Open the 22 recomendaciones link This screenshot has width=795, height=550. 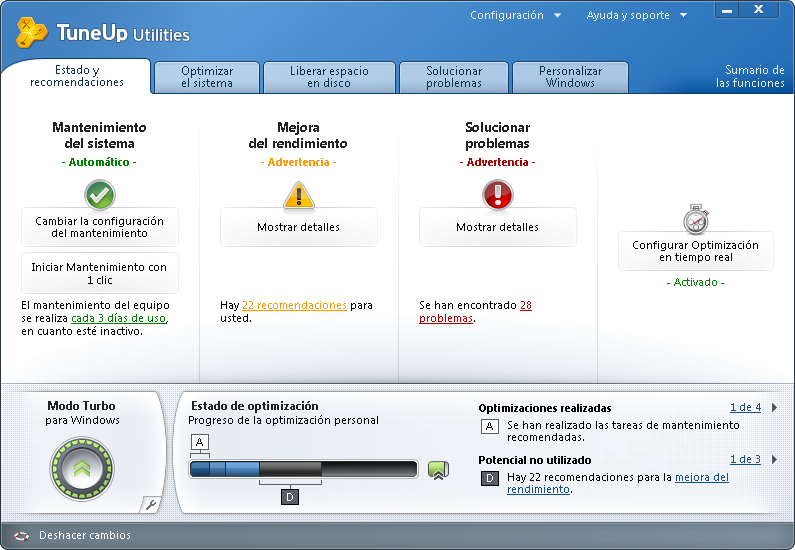click(x=295, y=305)
